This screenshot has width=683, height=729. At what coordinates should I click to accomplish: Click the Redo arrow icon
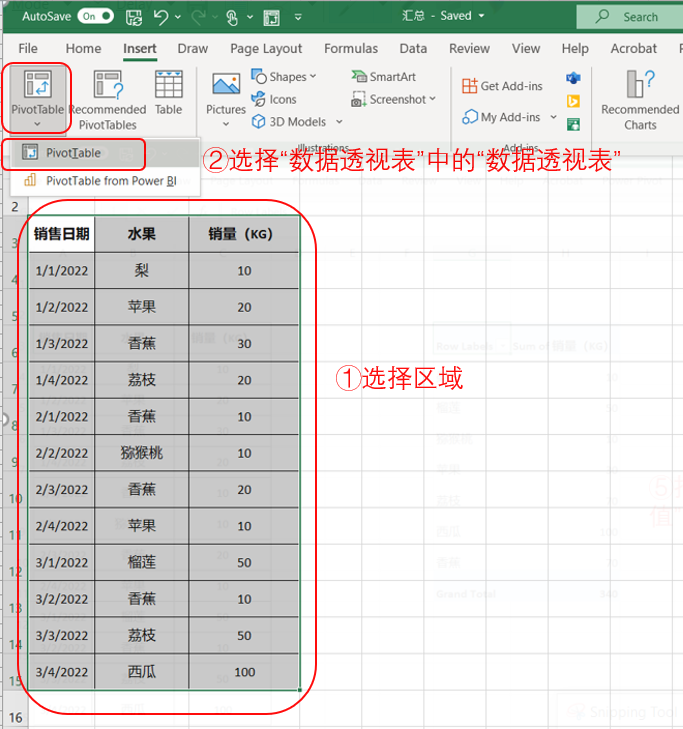(x=199, y=18)
